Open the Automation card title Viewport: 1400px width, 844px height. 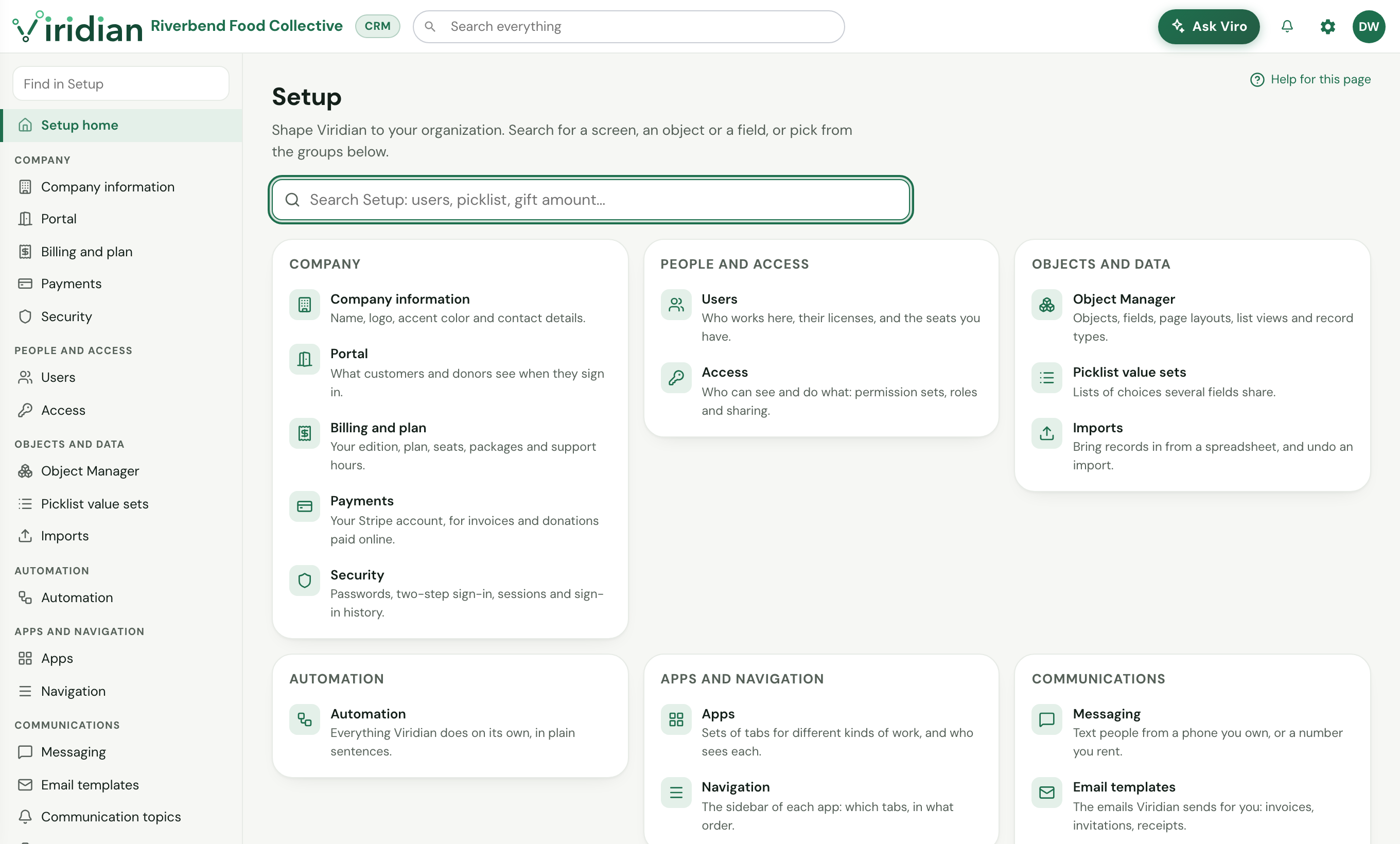click(368, 714)
